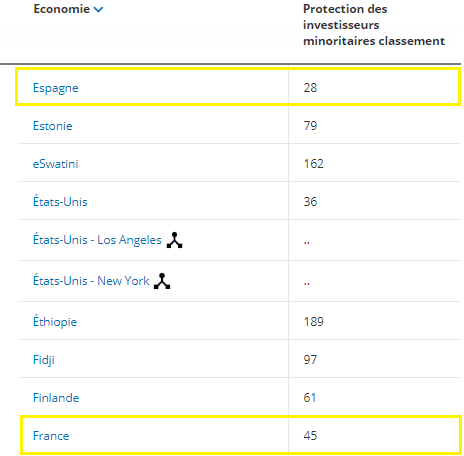
Task: Click the Economie column header
Action: point(62,9)
